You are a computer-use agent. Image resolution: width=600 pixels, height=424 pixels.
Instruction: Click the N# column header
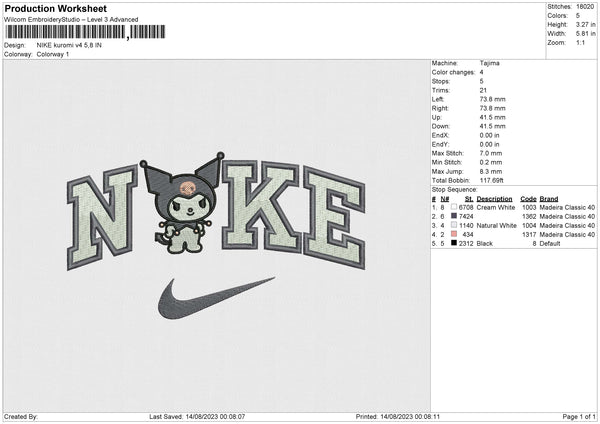click(x=445, y=199)
